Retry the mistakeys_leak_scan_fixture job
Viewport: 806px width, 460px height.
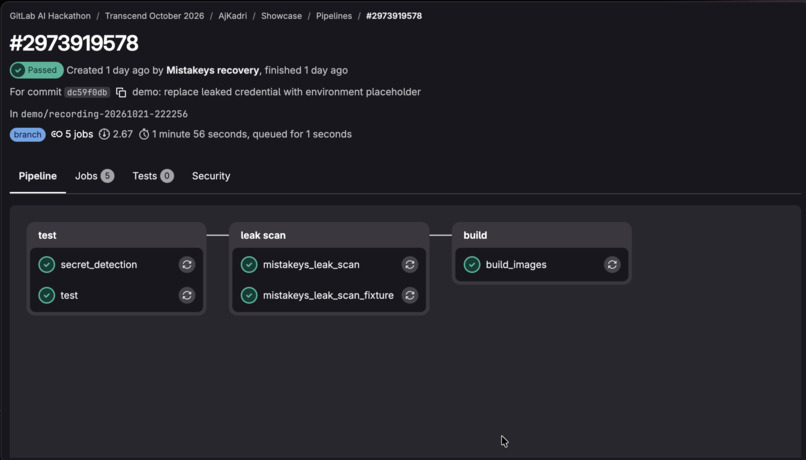pos(410,296)
